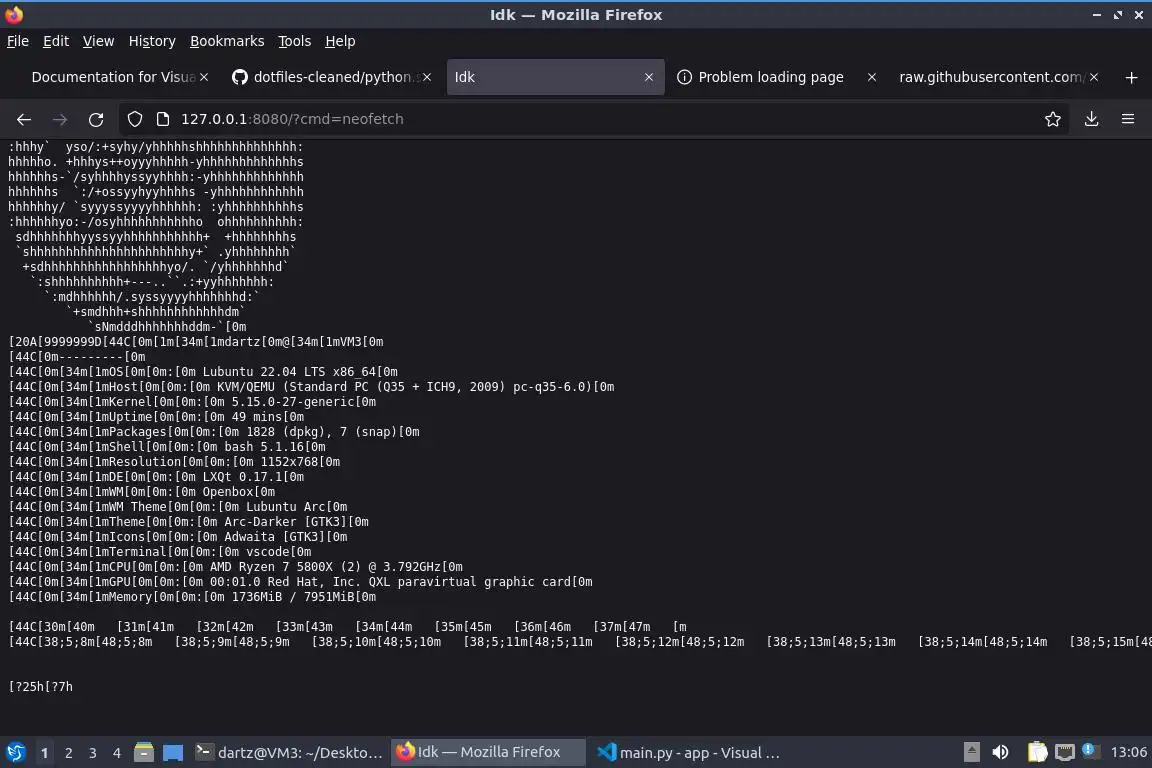Click the Uptime line 49 mins
Image resolution: width=1152 pixels, height=768 pixels.
click(x=156, y=417)
